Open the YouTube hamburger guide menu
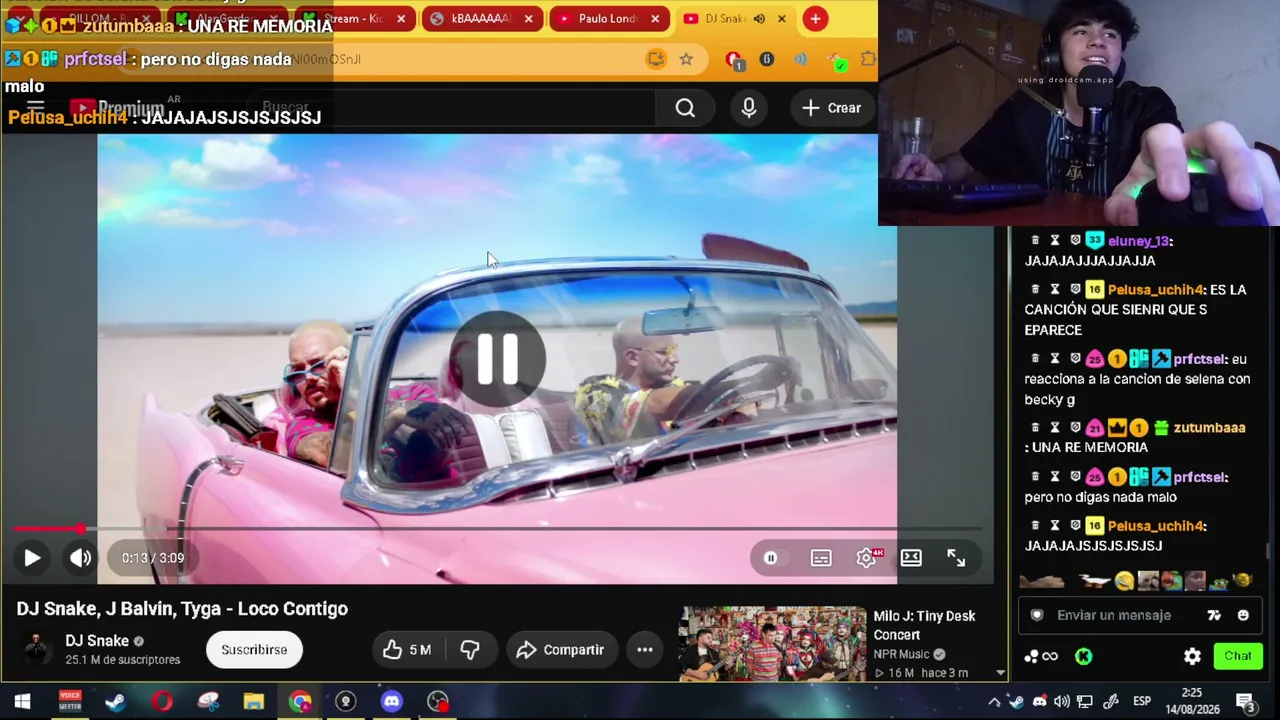Image resolution: width=1280 pixels, height=720 pixels. pyautogui.click(x=35, y=107)
